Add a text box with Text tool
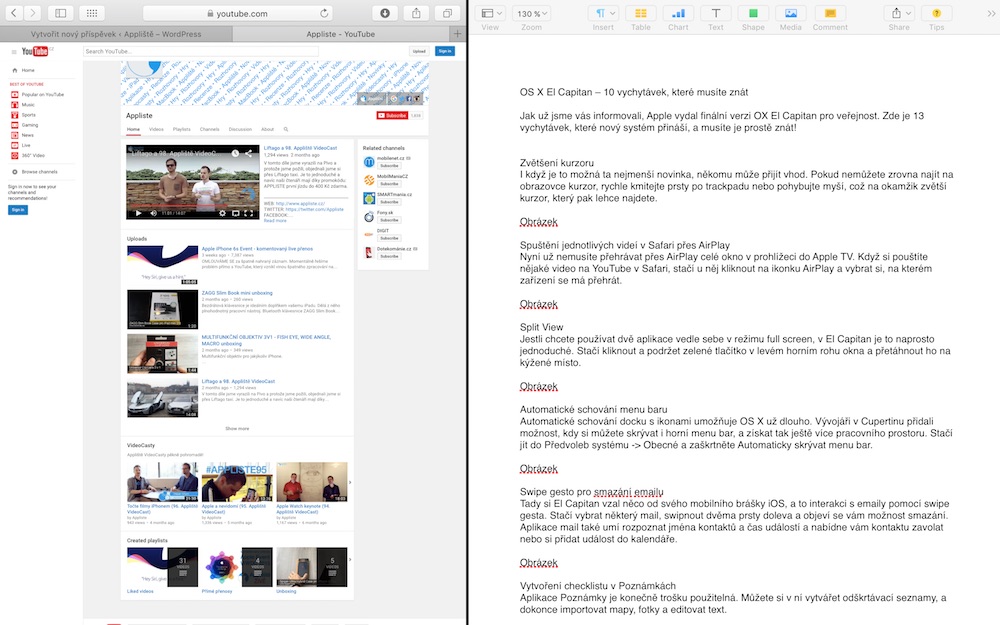Screen dimensions: 1000x625 [715, 14]
